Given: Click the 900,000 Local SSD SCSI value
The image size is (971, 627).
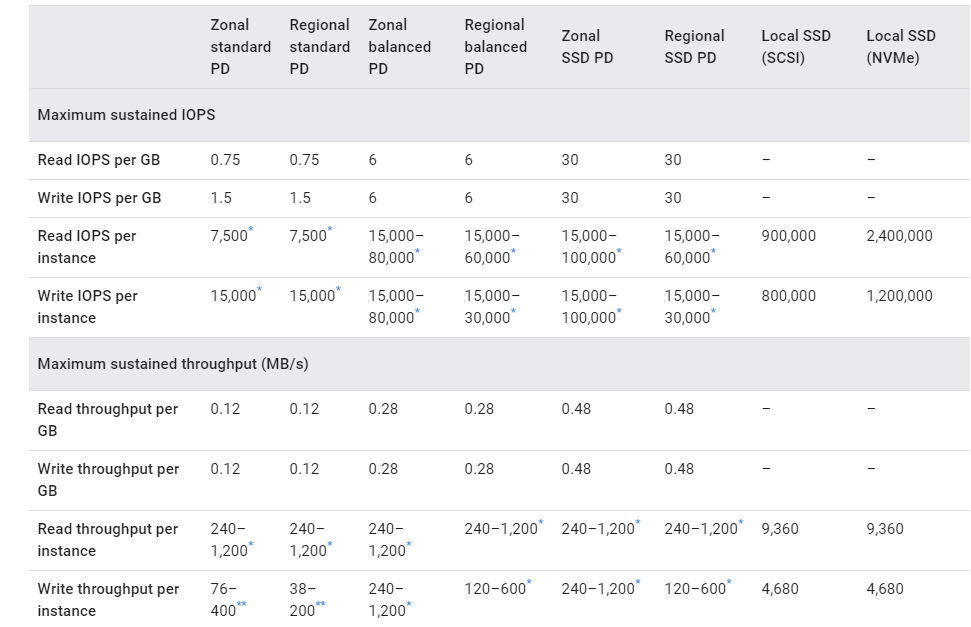Looking at the screenshot, I should point(788,235).
